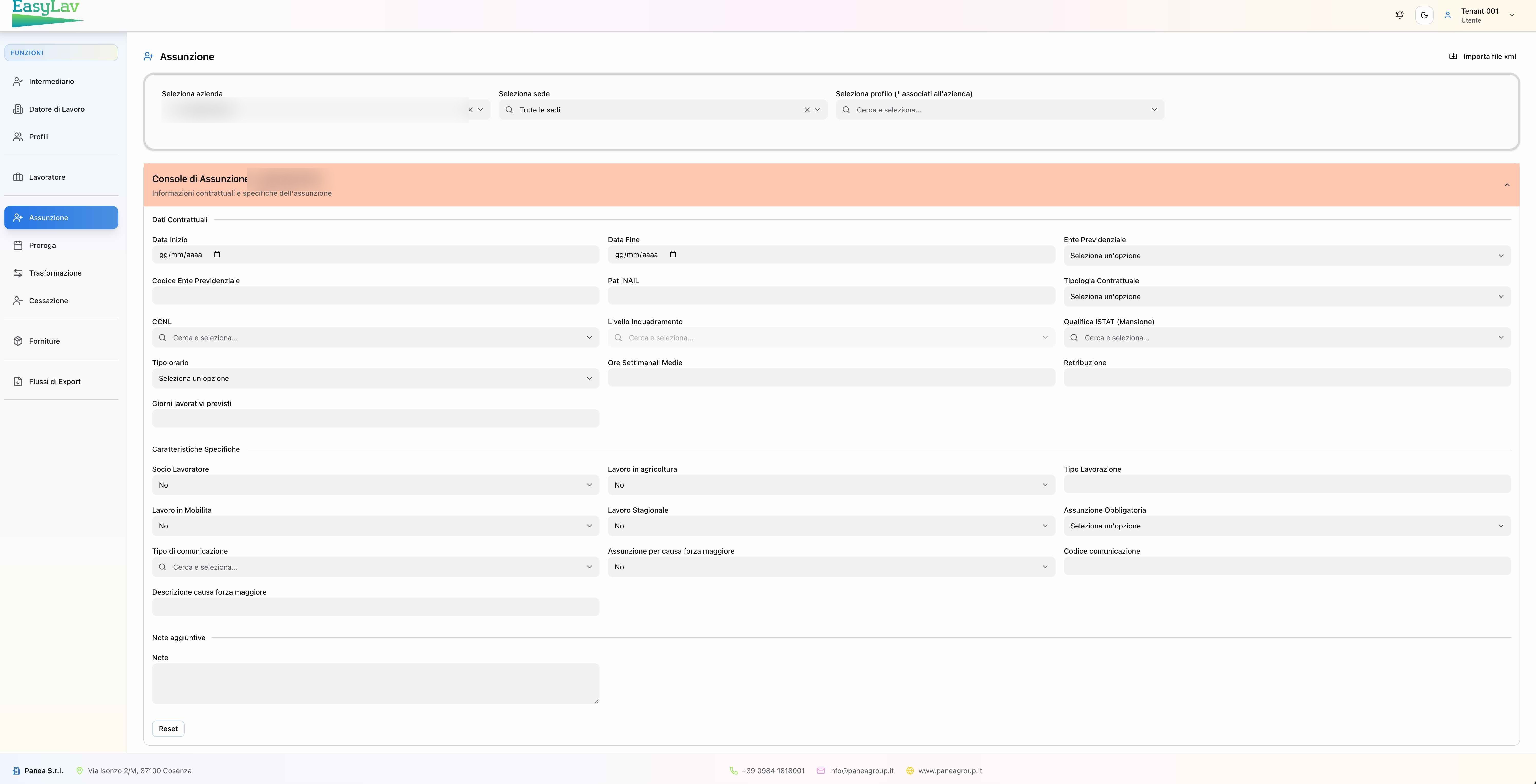Expand the Seleziona sede dropdown arrow

tap(817, 110)
